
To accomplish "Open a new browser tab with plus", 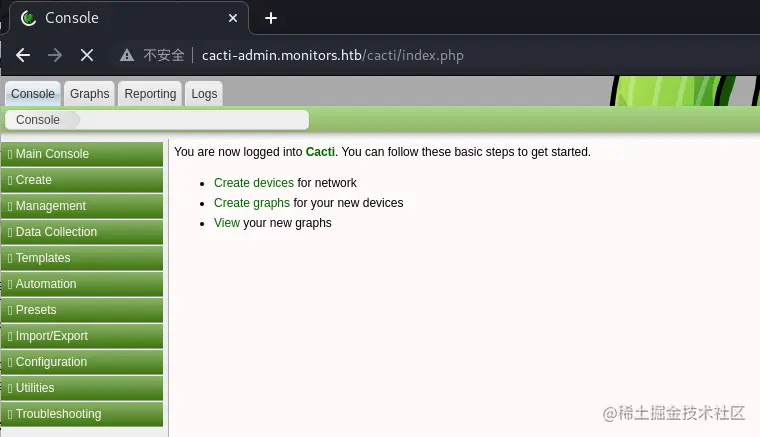I will tap(271, 18).
